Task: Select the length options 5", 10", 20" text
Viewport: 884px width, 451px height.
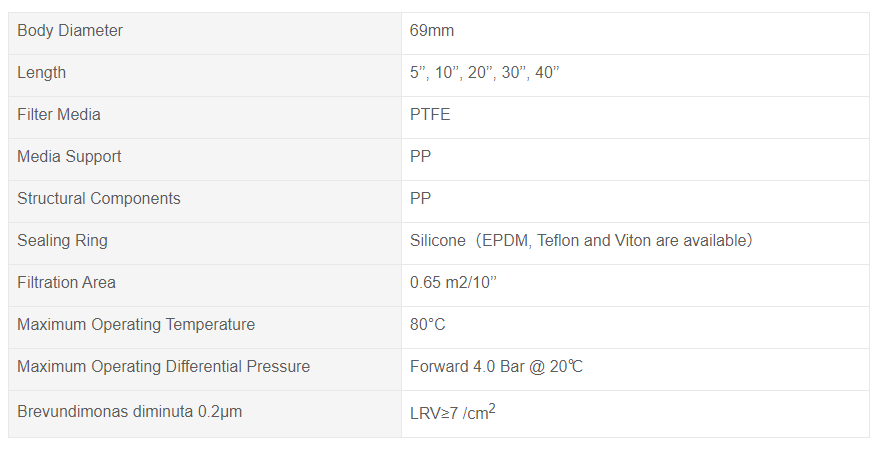Action: click(x=484, y=73)
